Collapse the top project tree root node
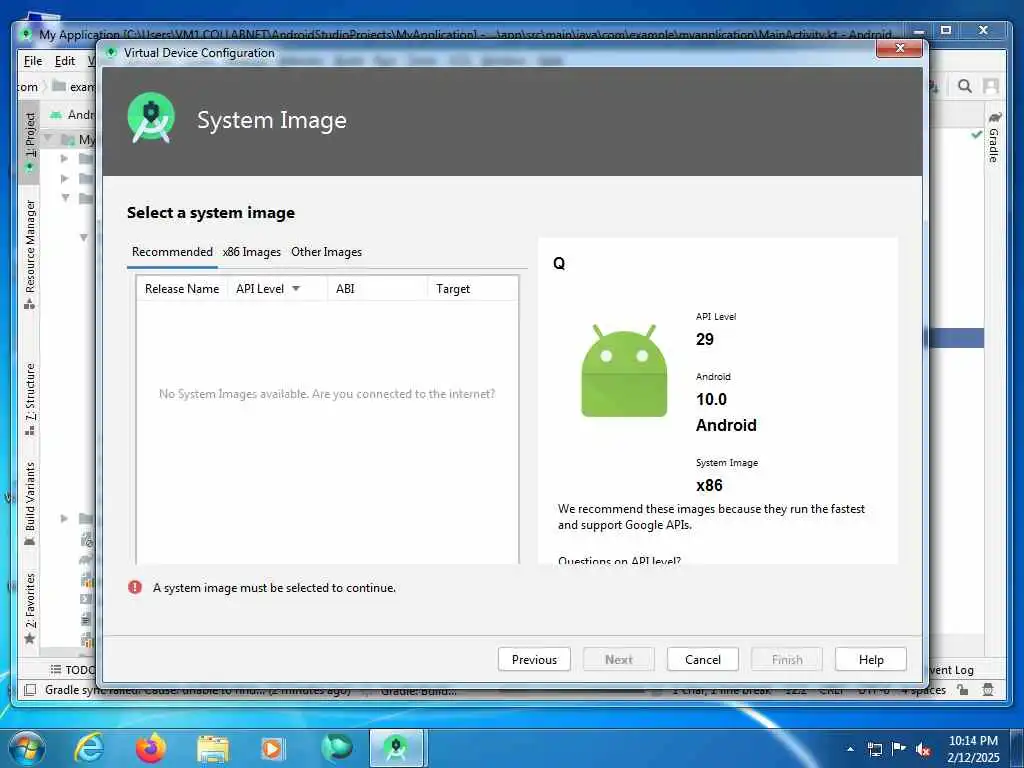 tap(48, 138)
